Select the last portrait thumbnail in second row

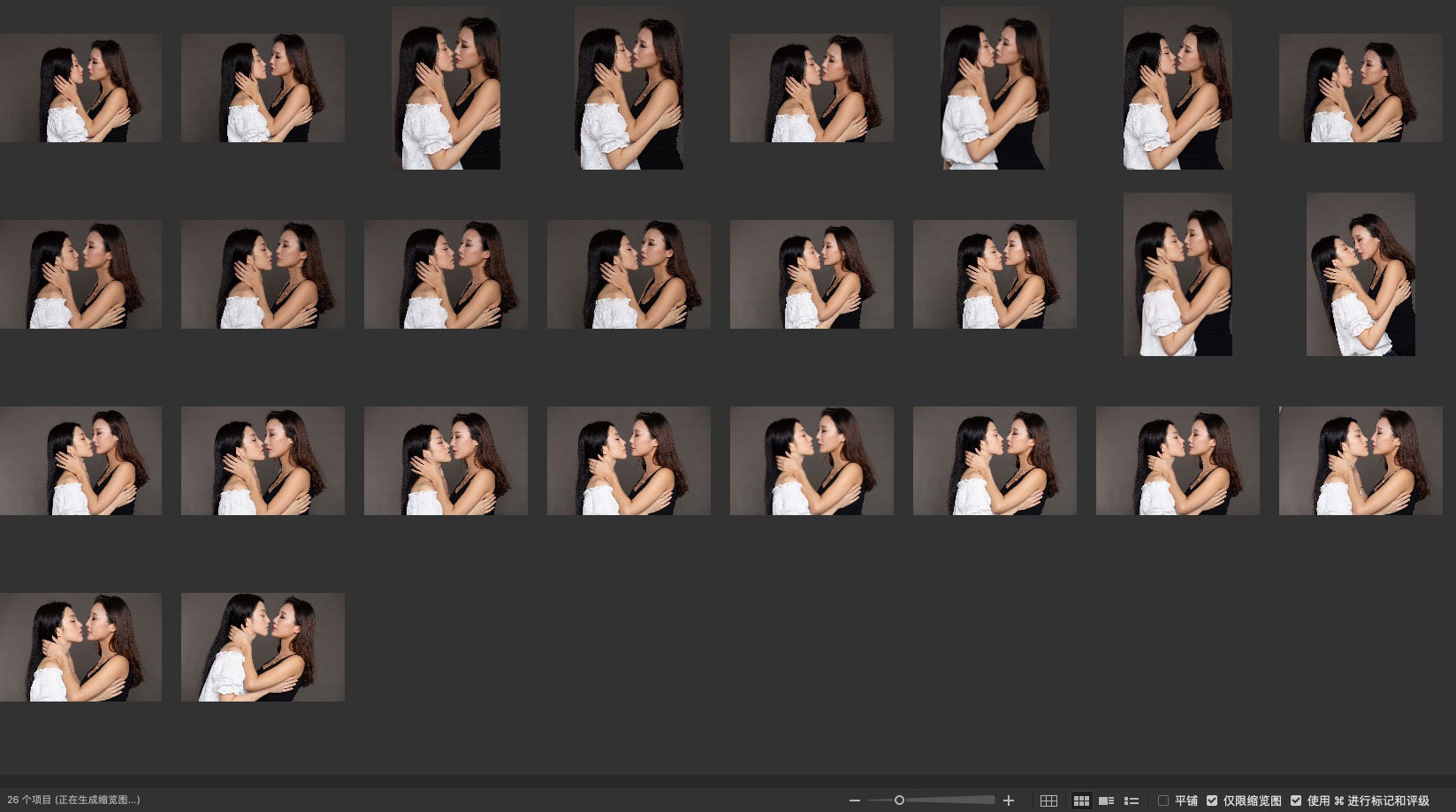point(1360,275)
